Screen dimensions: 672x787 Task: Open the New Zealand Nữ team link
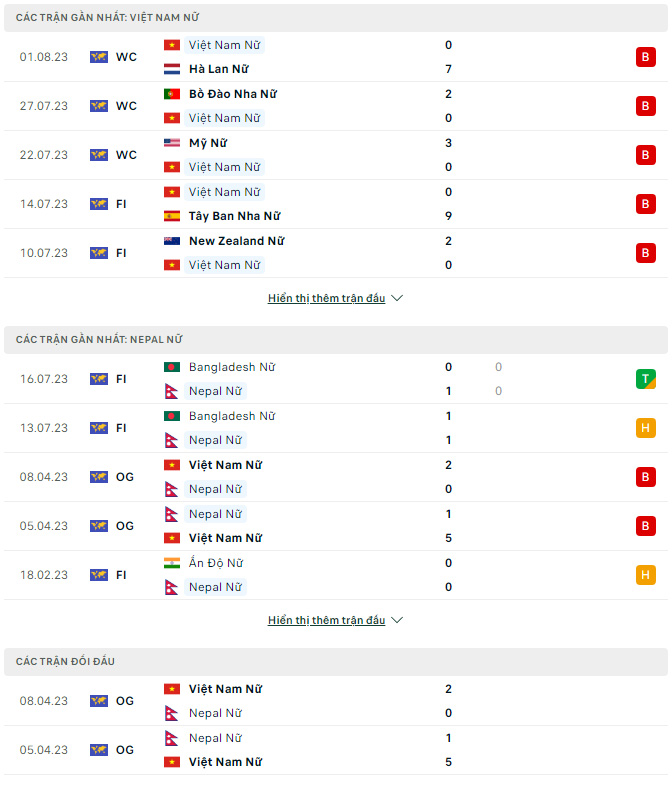(x=236, y=241)
